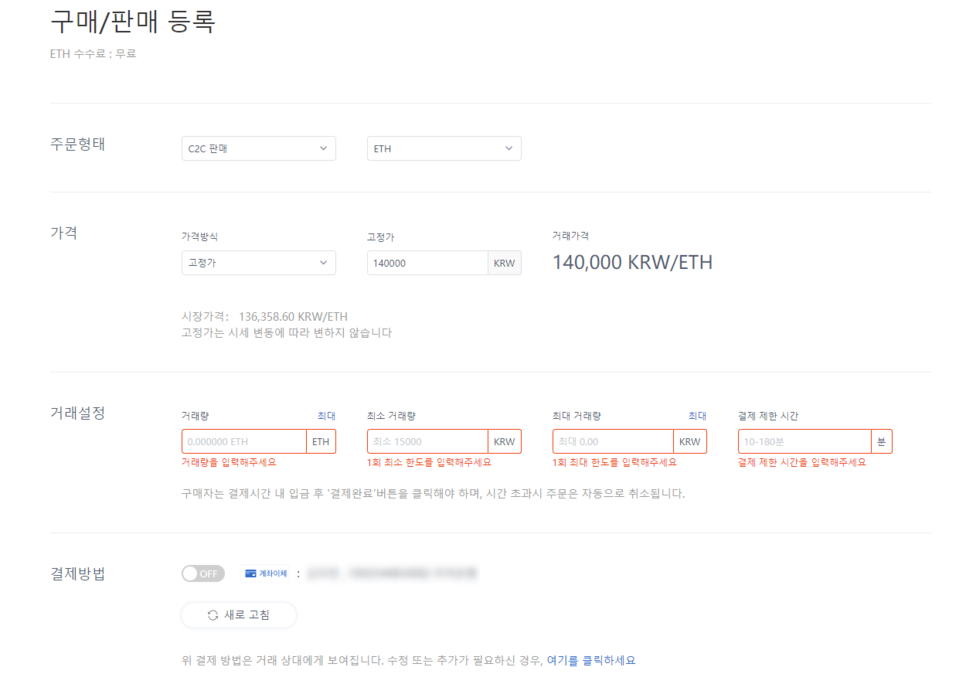Focus the 최대 거래량 maximum limit input
Viewport: 966px width, 684px height.
click(613, 441)
